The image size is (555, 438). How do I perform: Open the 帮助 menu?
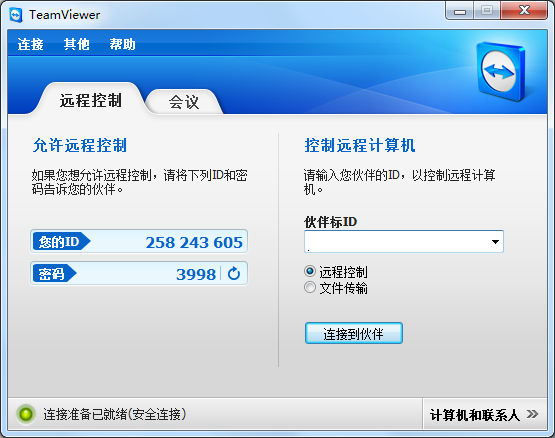(x=122, y=44)
